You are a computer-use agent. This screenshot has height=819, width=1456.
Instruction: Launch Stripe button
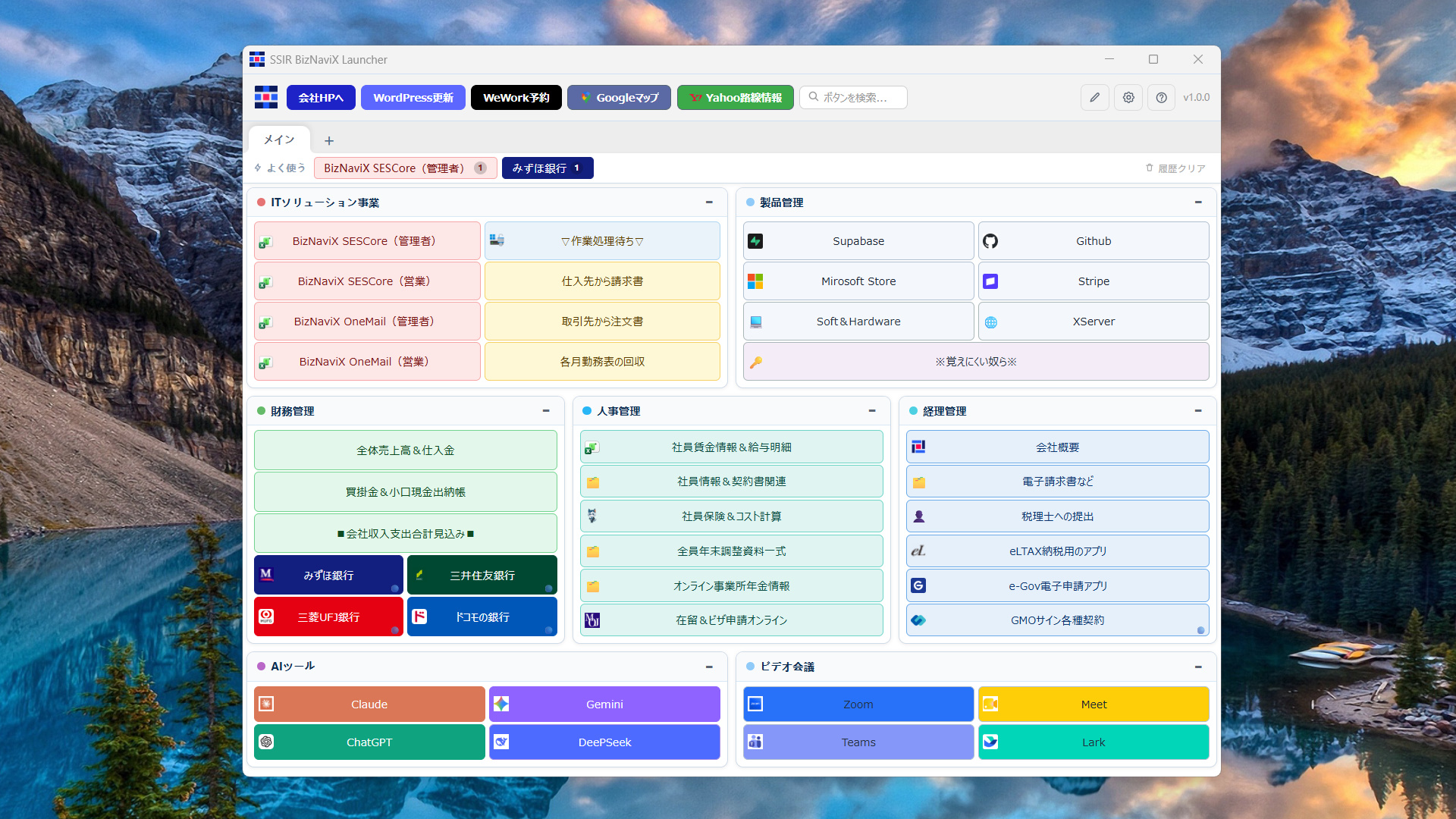(x=1094, y=281)
